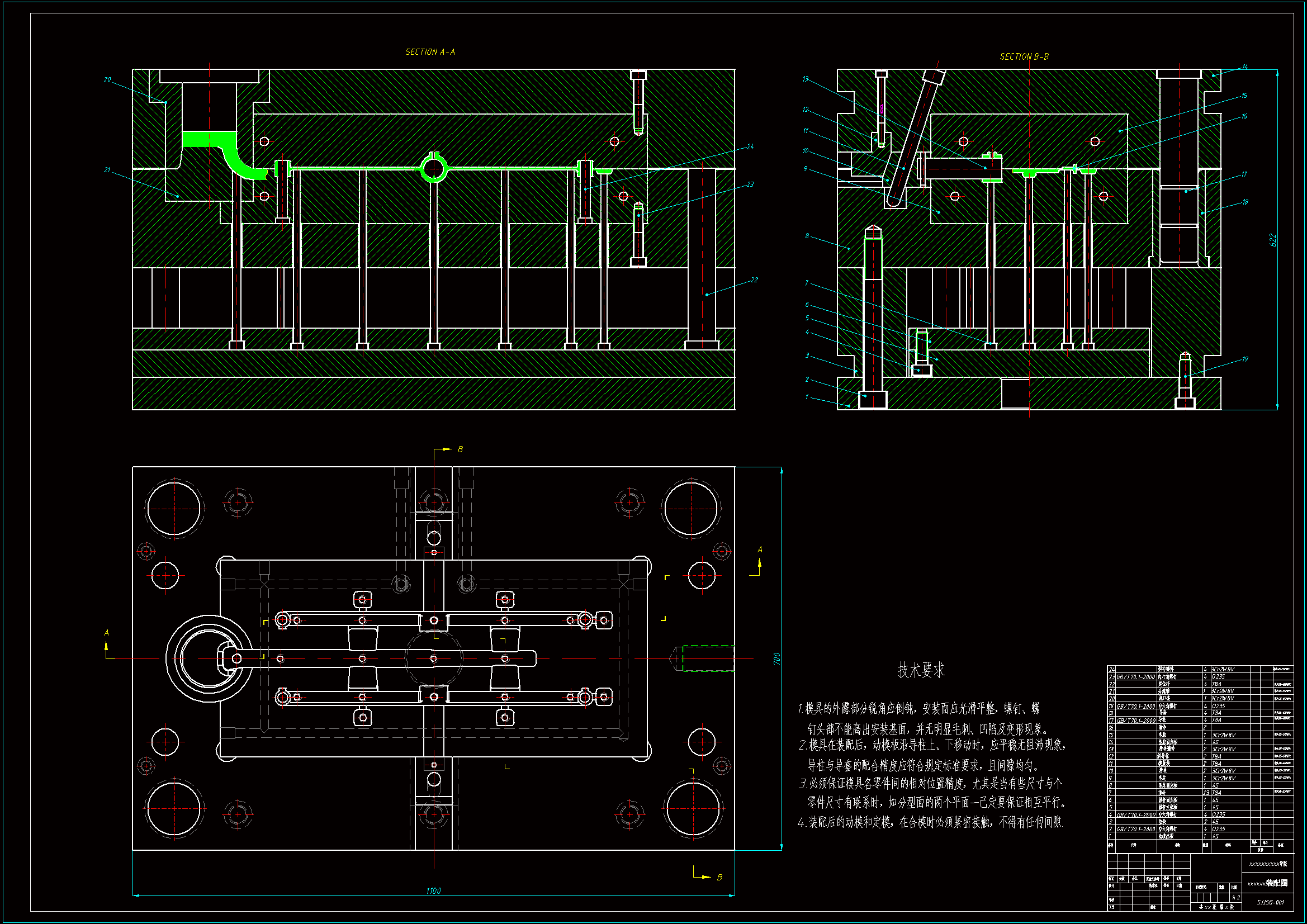This screenshot has width=1307, height=924.
Task: Click drawing number SJJSG-001 in title block
Action: [x=1270, y=902]
